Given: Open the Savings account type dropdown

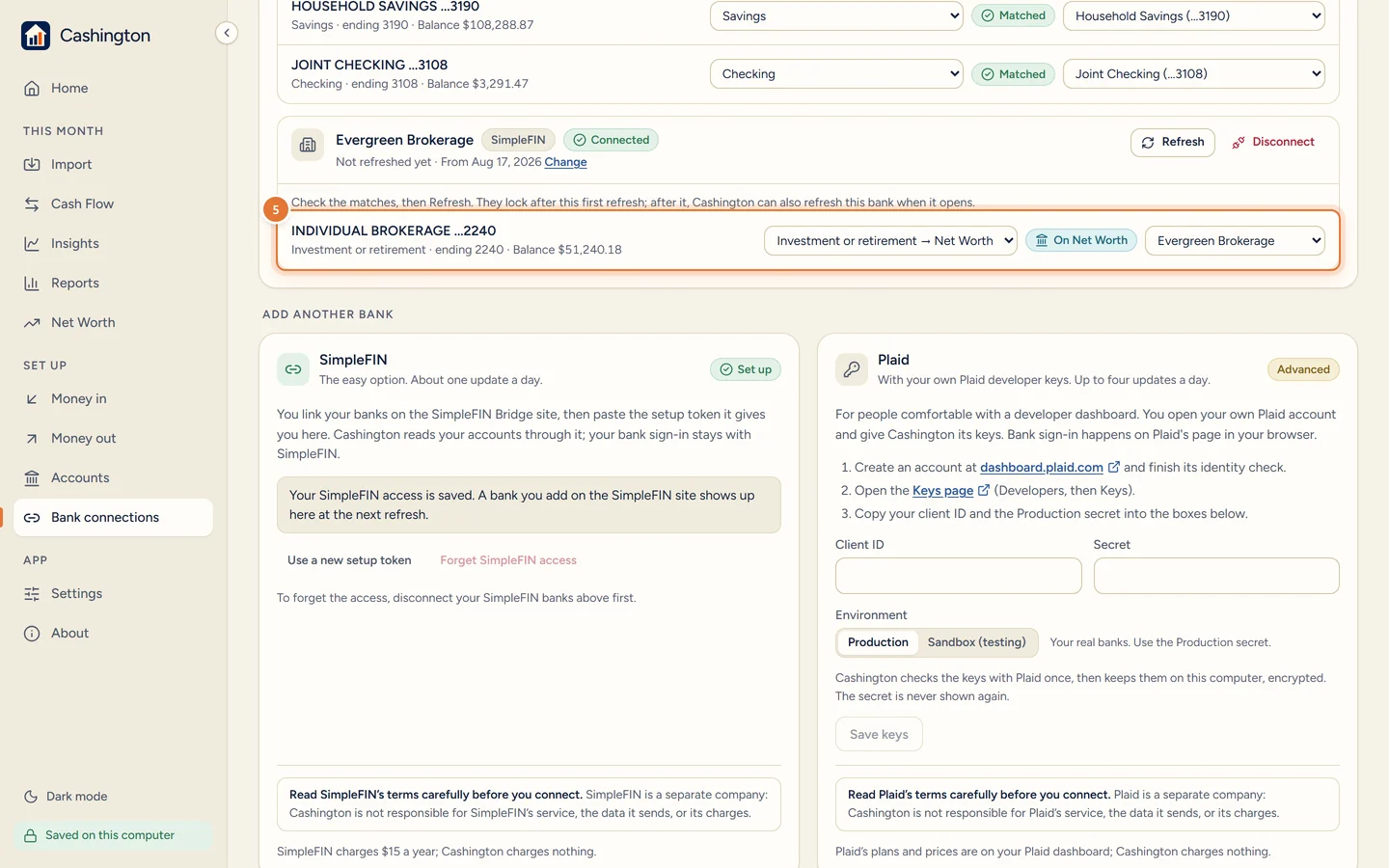Looking at the screenshot, I should pos(836,16).
